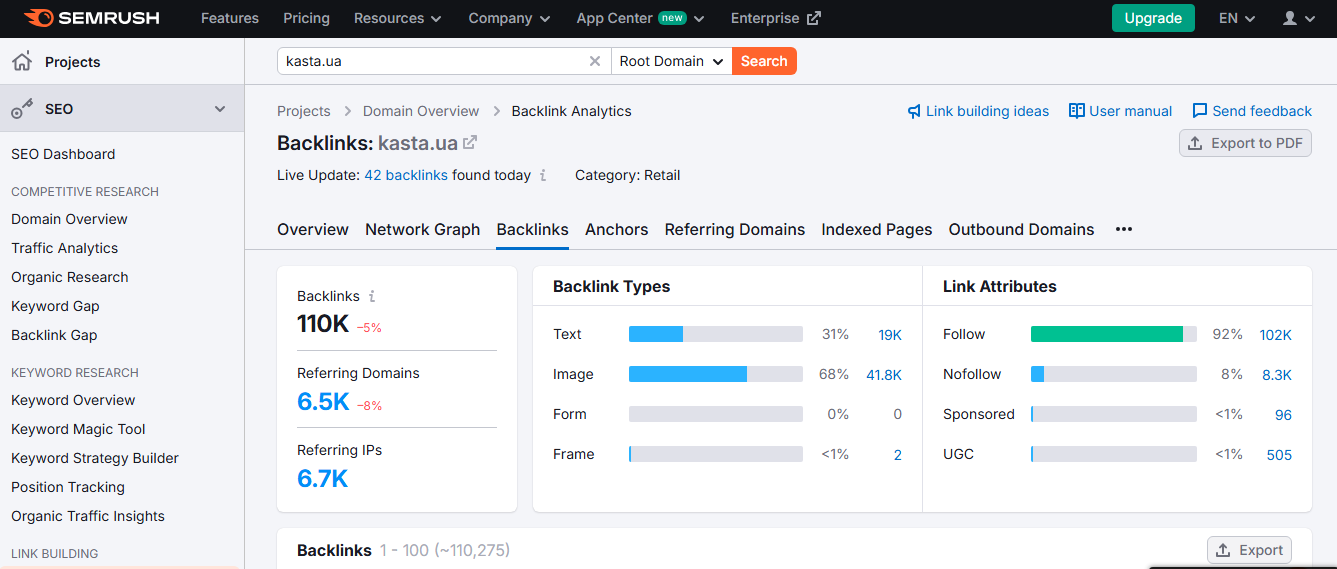Click the 6.7K Referring IPs value
Viewport: 1337px width, 569px height.
pyautogui.click(x=322, y=479)
